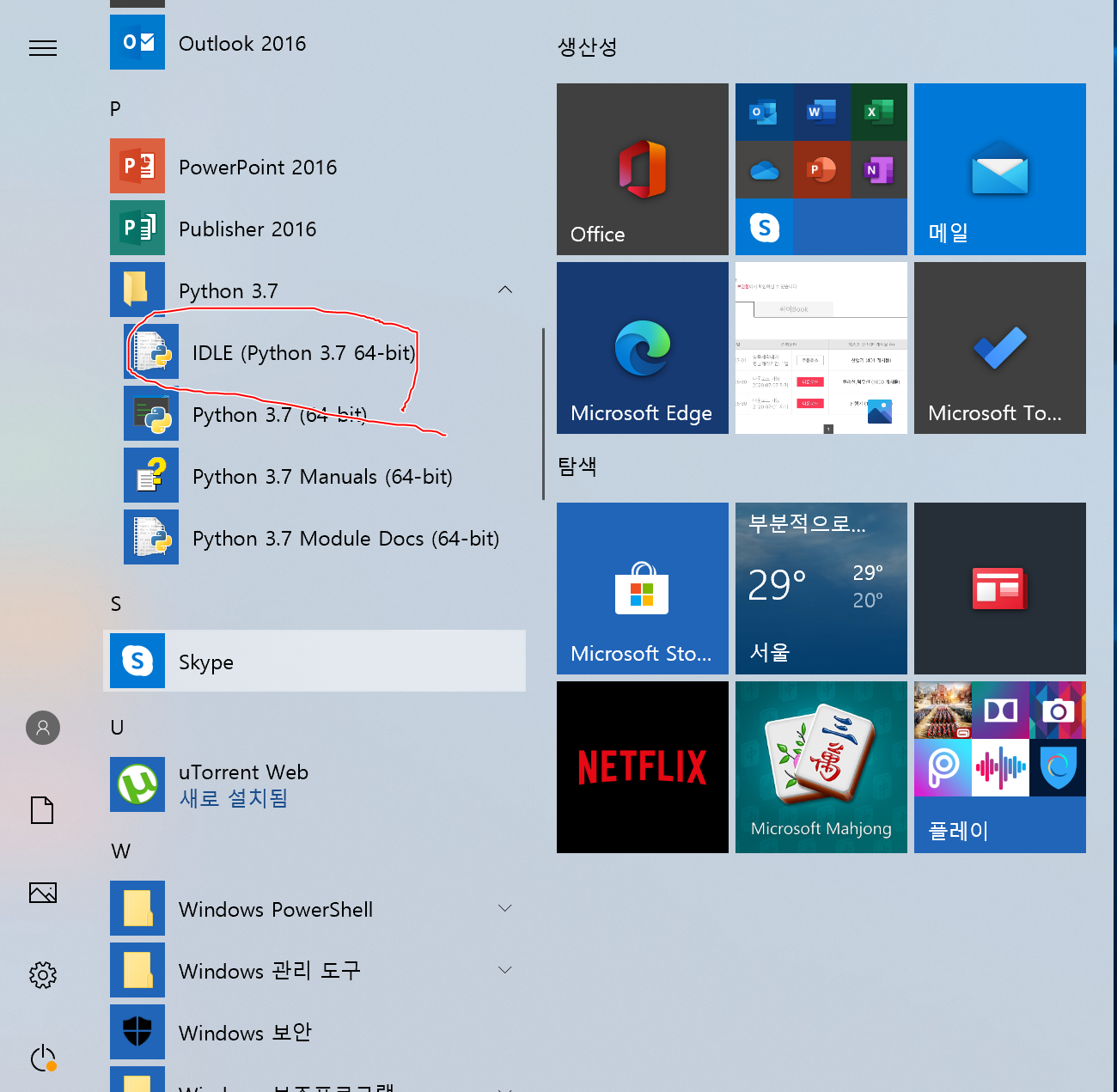This screenshot has width=1117, height=1092.
Task: Open the small Excel tile
Action: point(879,112)
